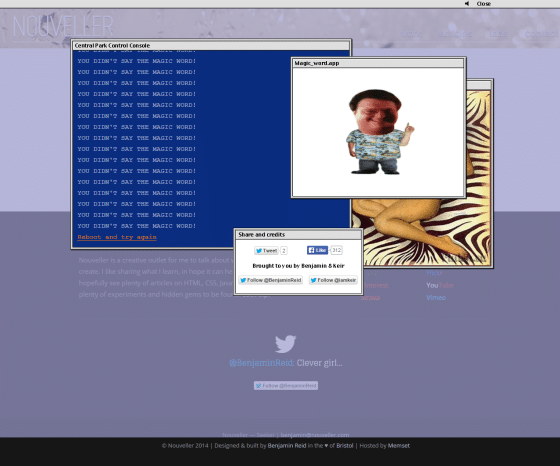Viewport: 560px width, 466px height.
Task: Mute sound with the speaker icon
Action: tap(466, 4)
